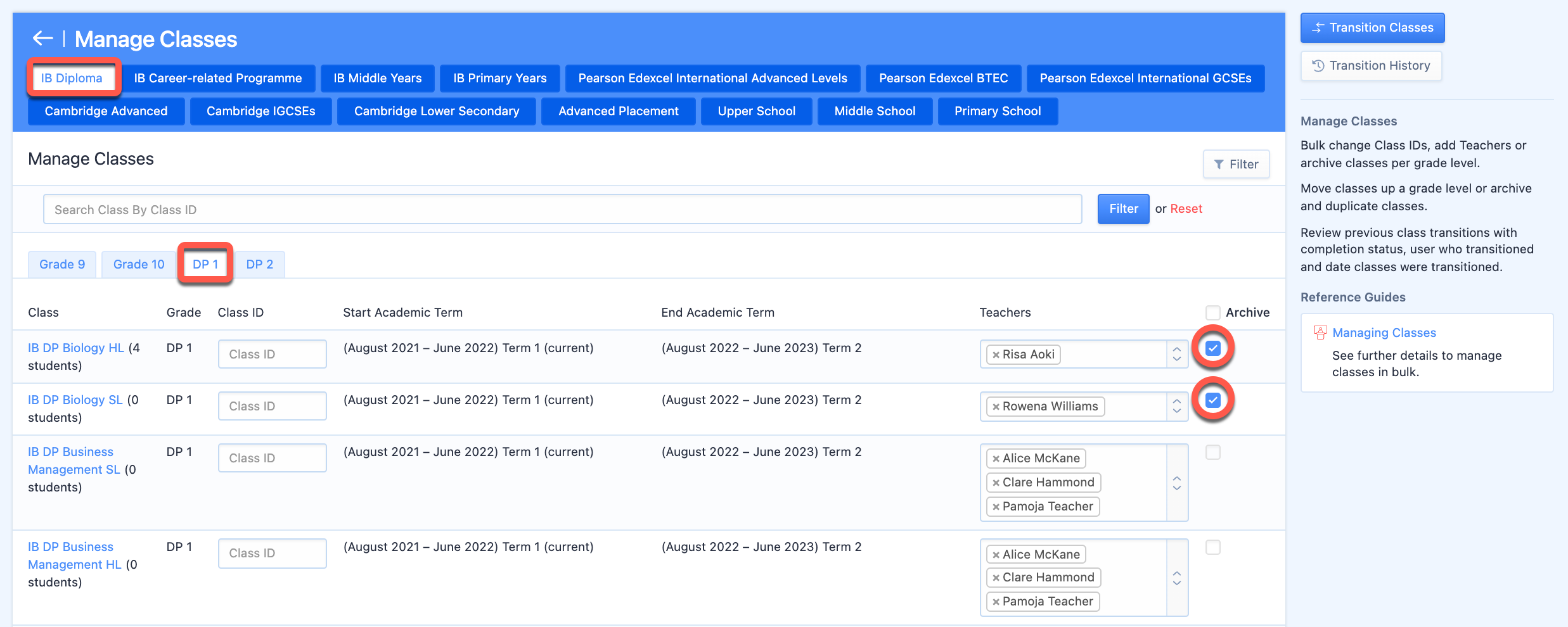The width and height of the screenshot is (1568, 627).
Task: Switch to Cambridge IGCSEs tab
Action: (261, 111)
